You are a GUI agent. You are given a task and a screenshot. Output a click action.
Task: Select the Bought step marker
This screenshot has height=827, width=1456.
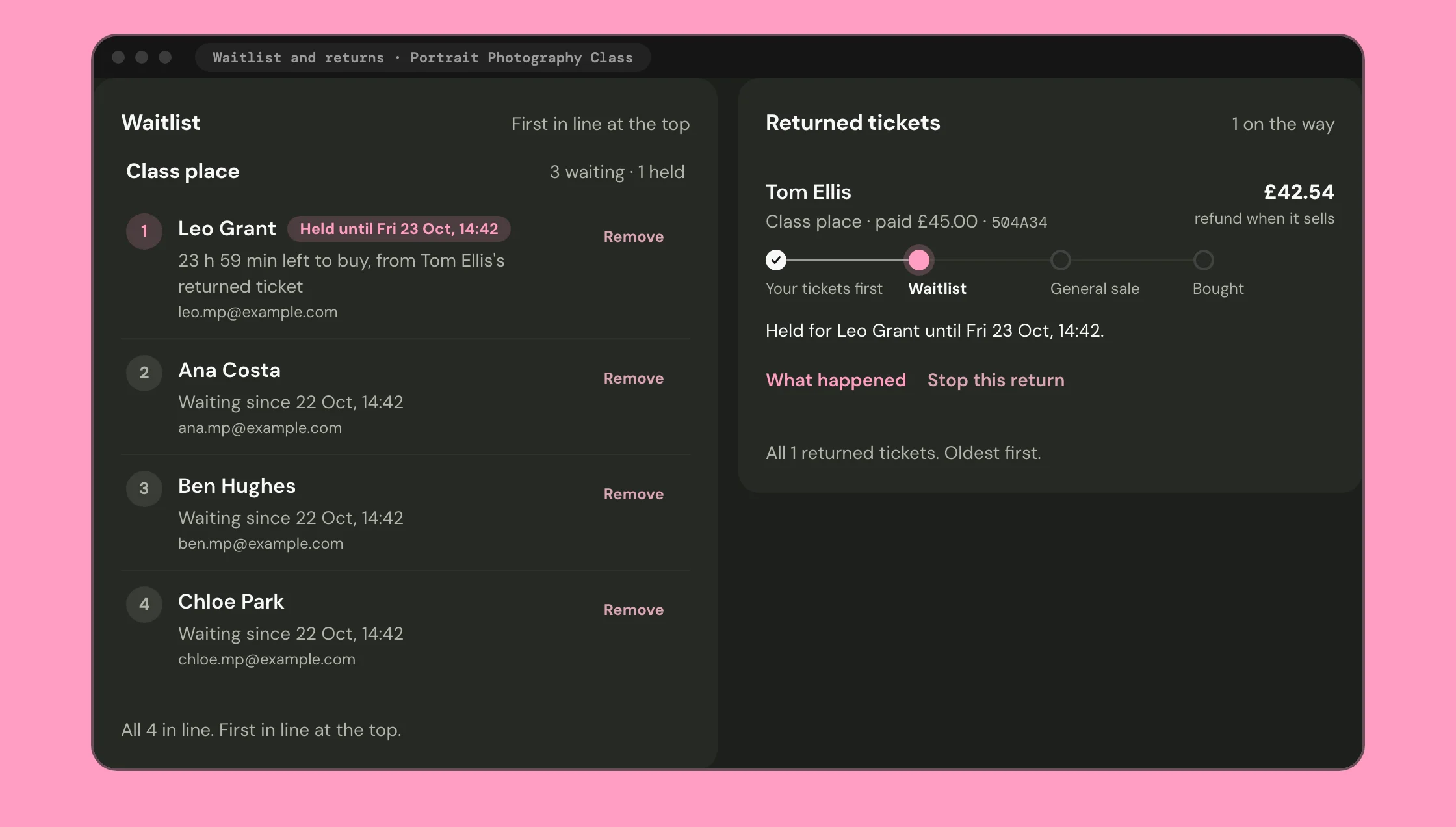click(x=1203, y=260)
